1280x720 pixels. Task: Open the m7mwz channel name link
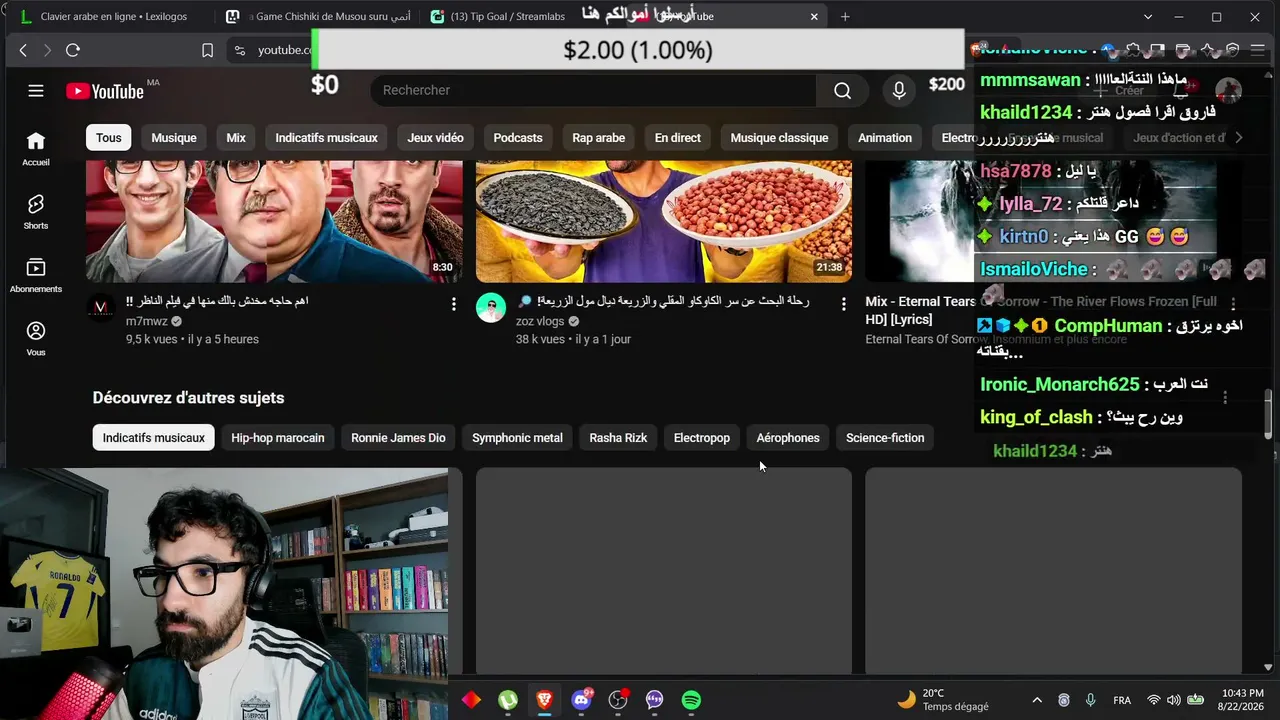(147, 322)
